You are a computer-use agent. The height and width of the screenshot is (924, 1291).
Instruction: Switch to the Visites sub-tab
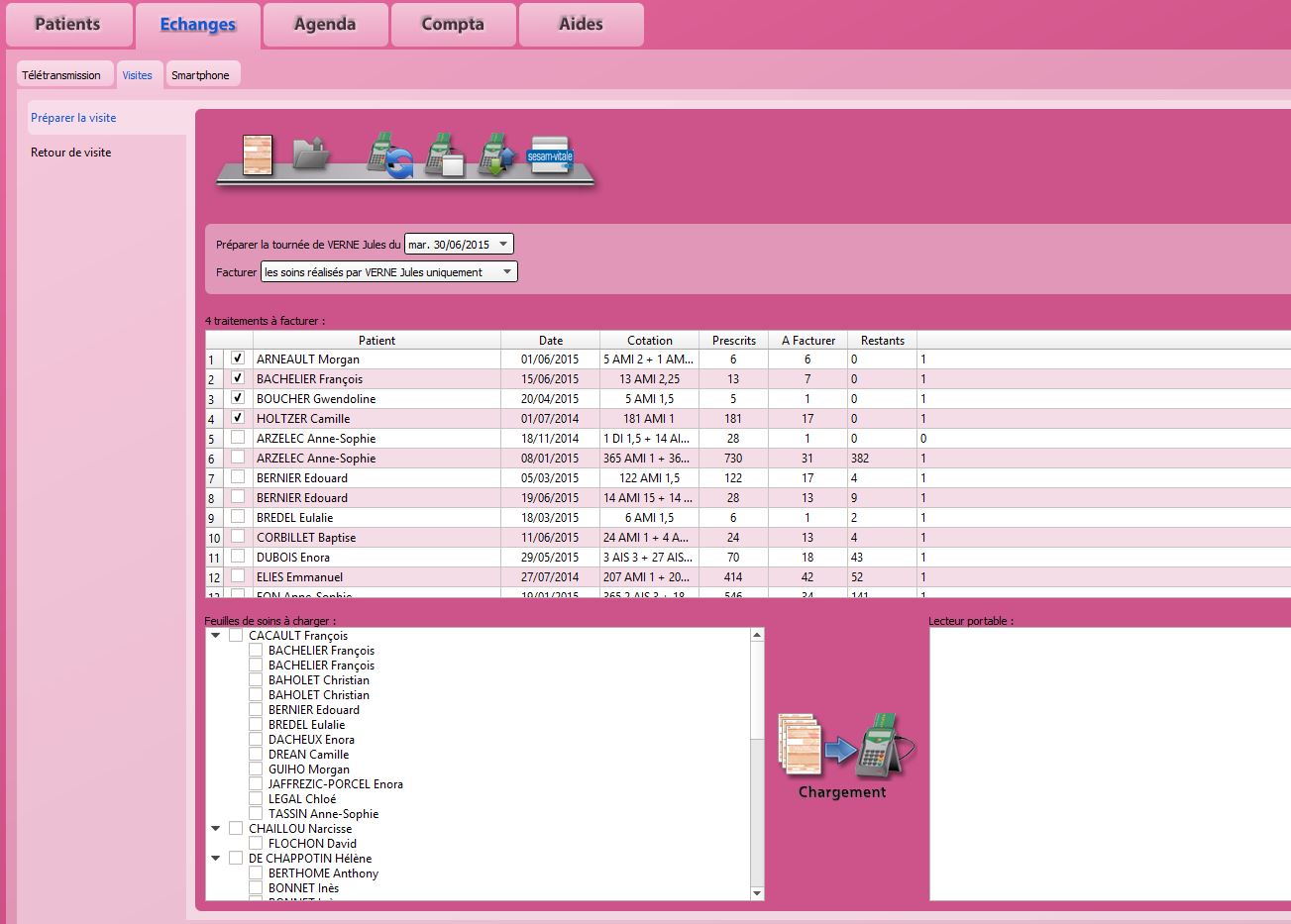(138, 75)
